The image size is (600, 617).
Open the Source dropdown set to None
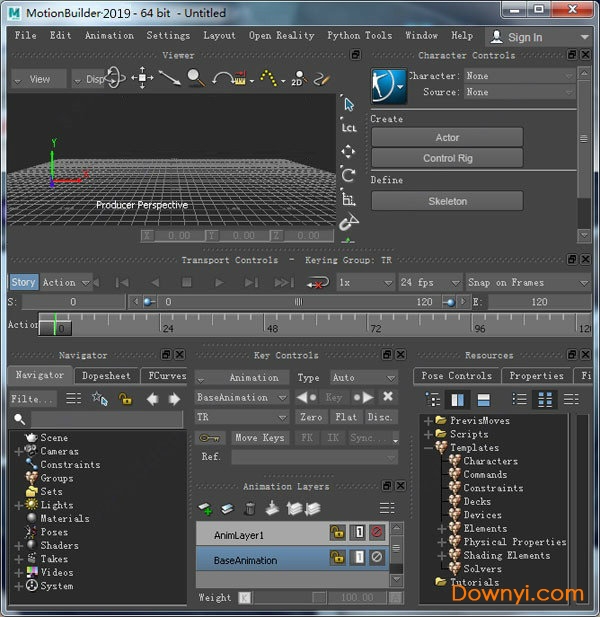[519, 92]
